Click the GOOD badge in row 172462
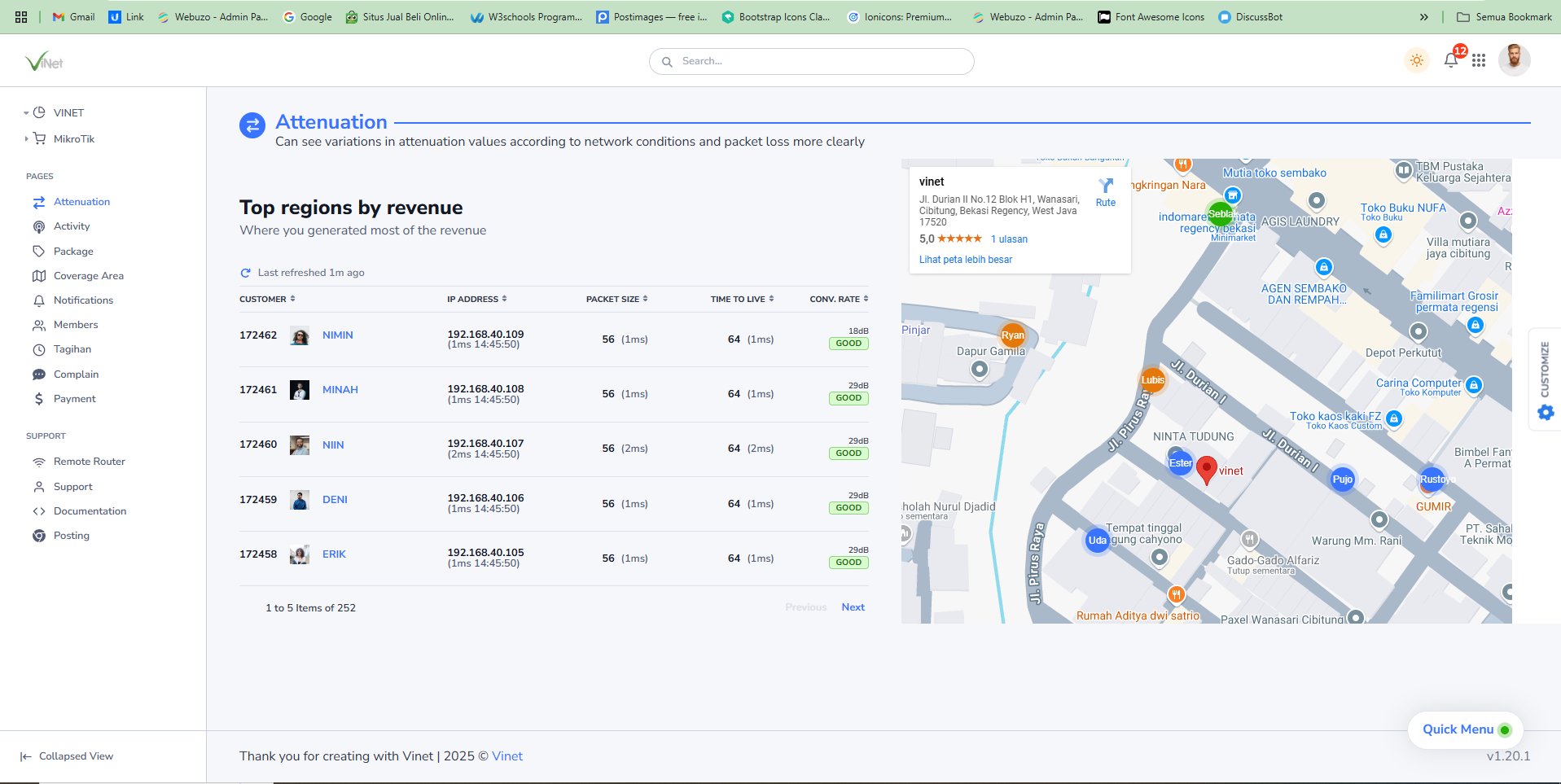The height and width of the screenshot is (784, 1561). 848,344
